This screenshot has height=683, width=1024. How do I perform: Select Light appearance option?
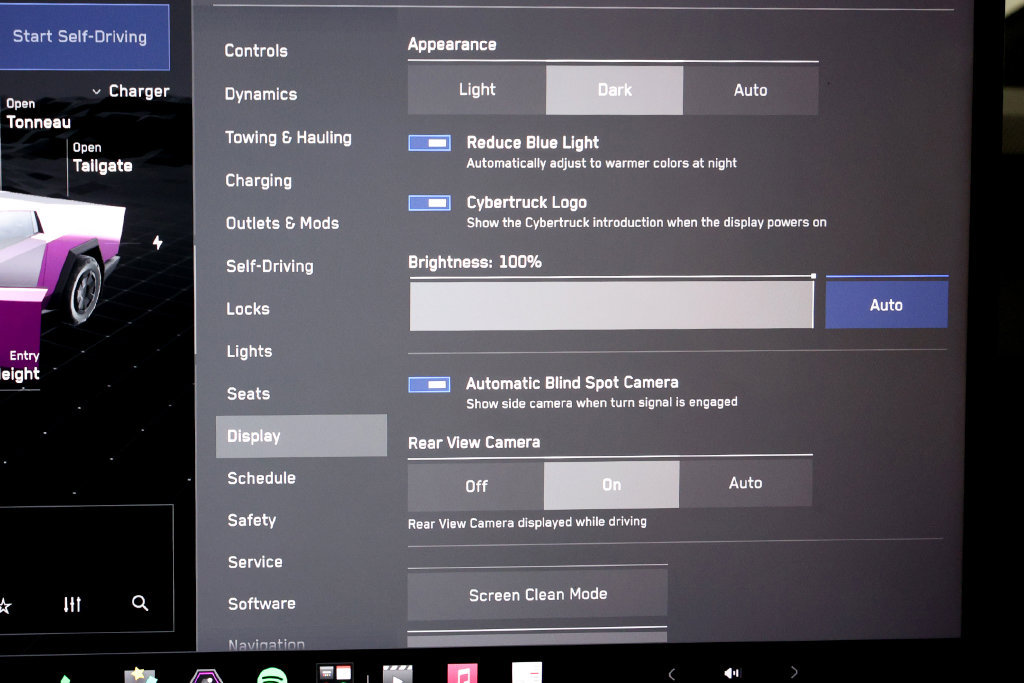(x=477, y=89)
